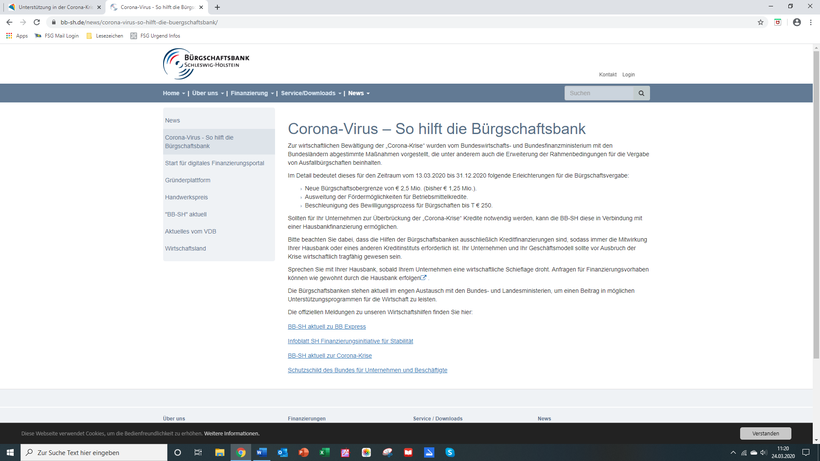This screenshot has width=820, height=461.
Task: Click the page vertical scrollbar
Action: [x=816, y=204]
